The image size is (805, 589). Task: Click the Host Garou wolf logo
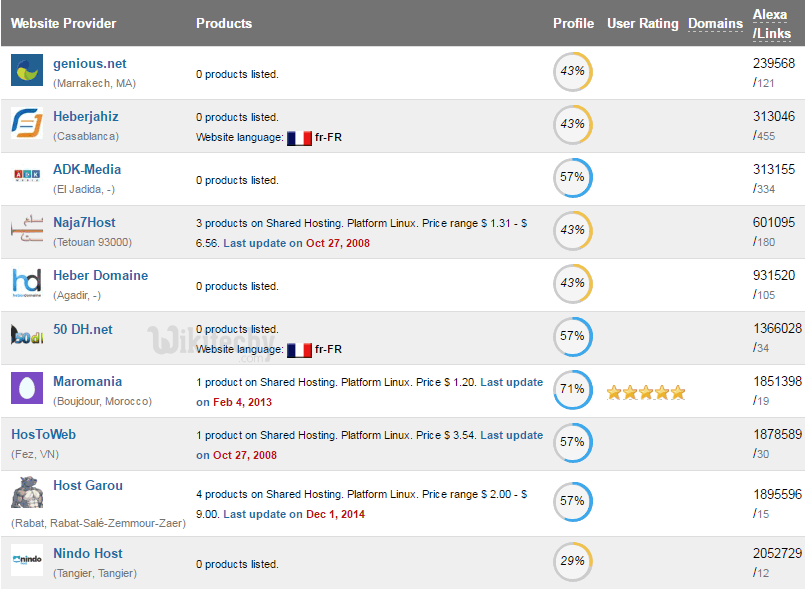(27, 493)
